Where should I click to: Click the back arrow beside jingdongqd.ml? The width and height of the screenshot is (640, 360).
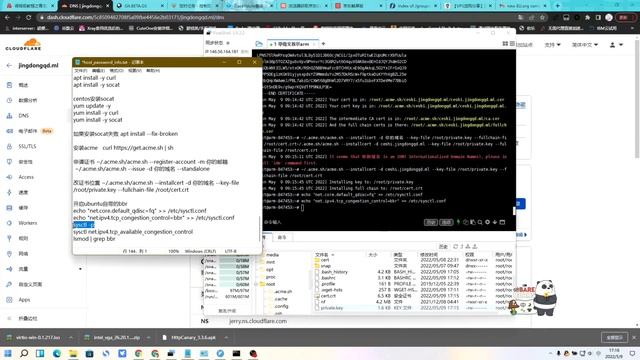(9, 65)
